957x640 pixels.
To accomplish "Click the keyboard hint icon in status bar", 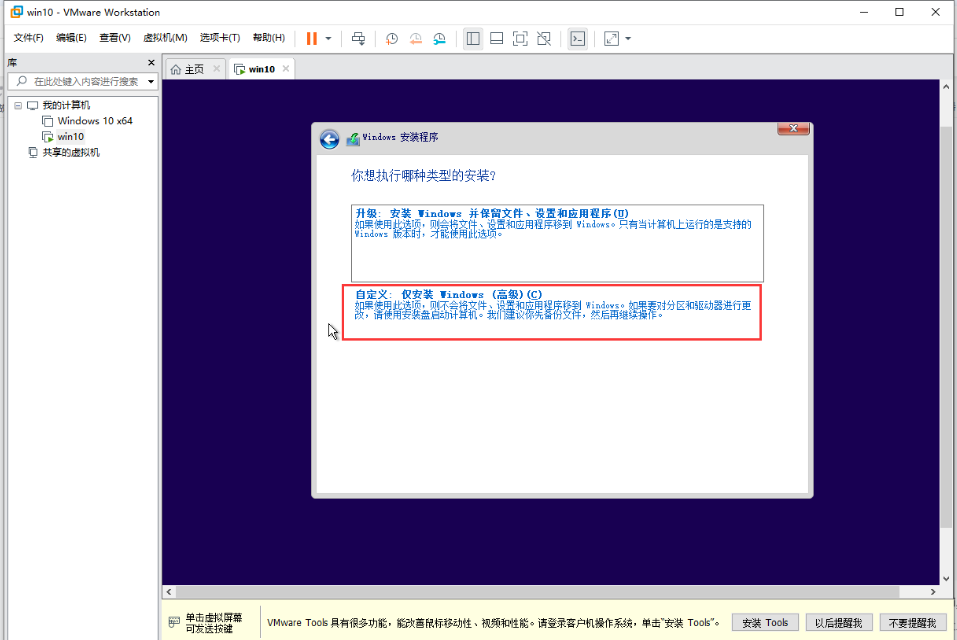I will tap(174, 622).
